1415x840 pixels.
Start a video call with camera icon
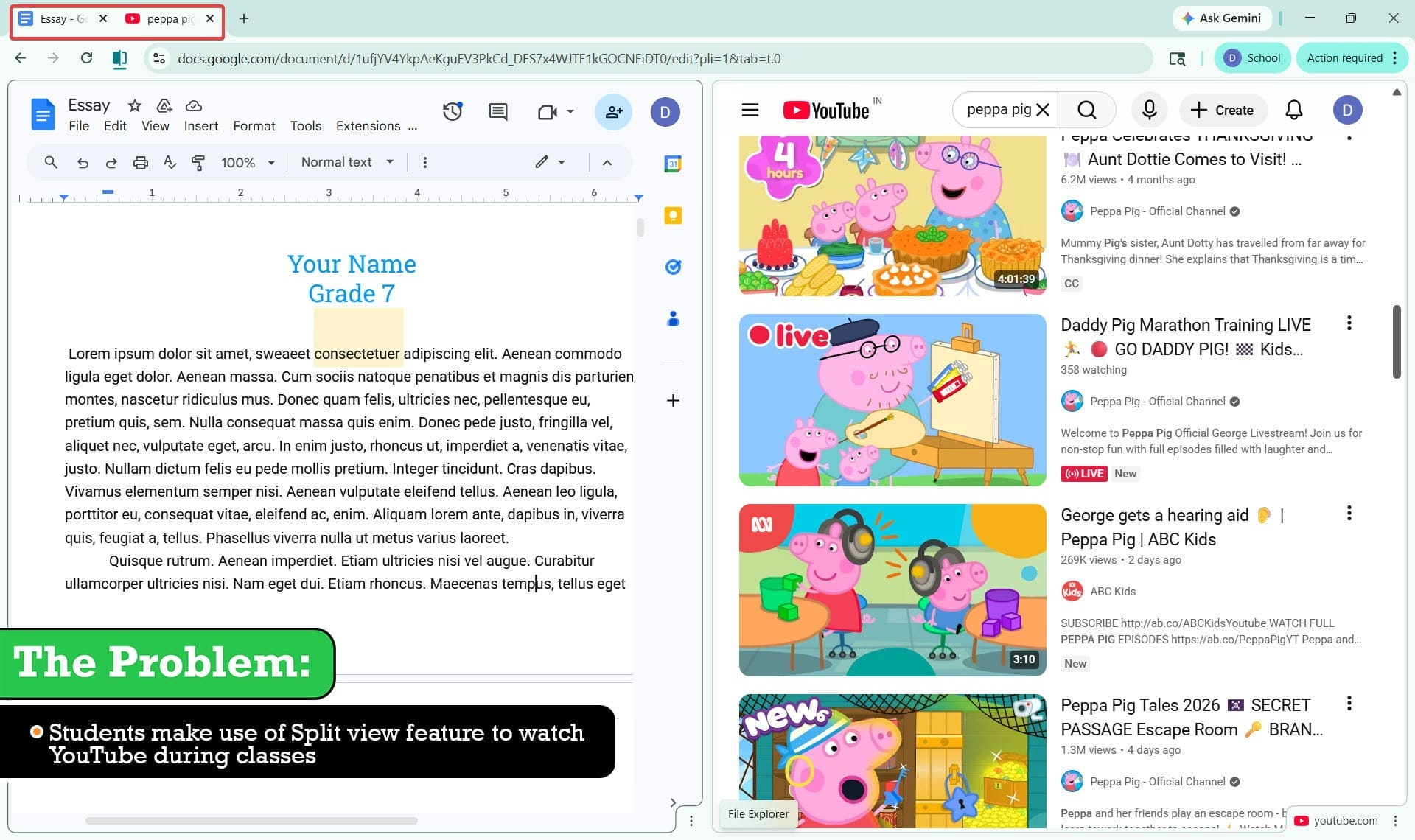coord(547,112)
